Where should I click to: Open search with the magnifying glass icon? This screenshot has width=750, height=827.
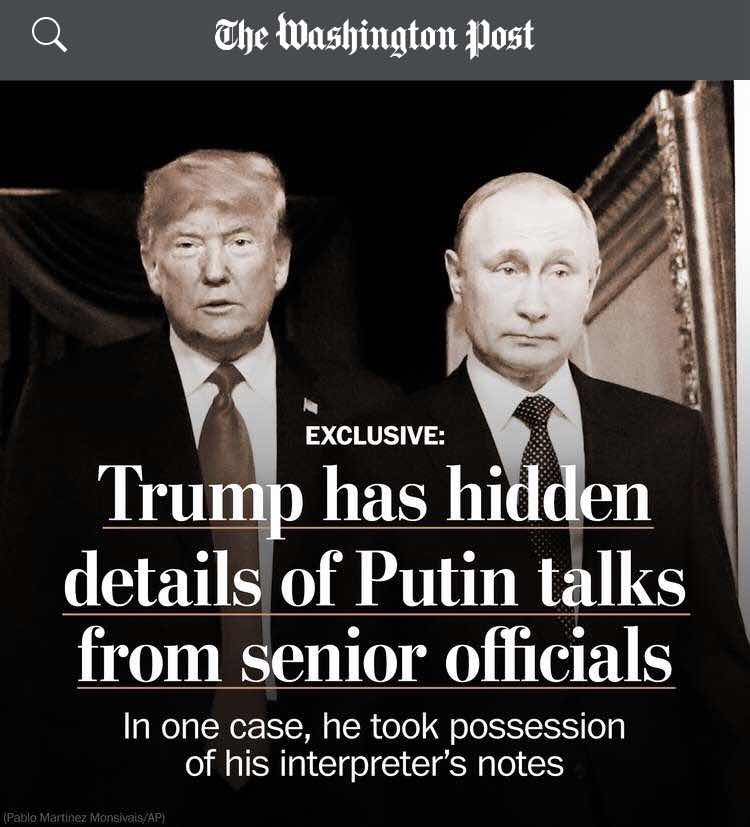click(x=50, y=35)
